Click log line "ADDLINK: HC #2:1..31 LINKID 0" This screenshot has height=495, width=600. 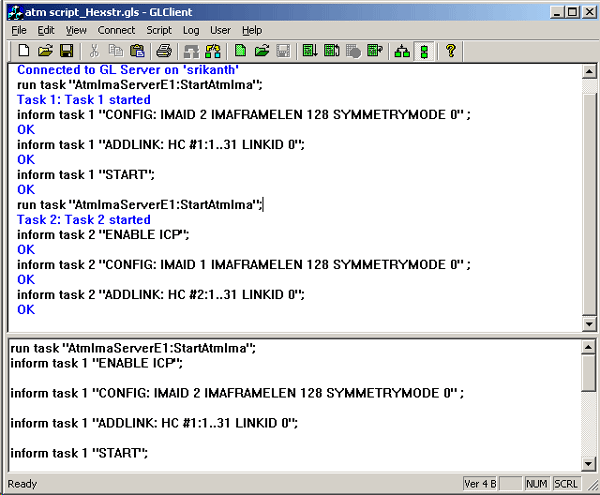[x=161, y=295]
